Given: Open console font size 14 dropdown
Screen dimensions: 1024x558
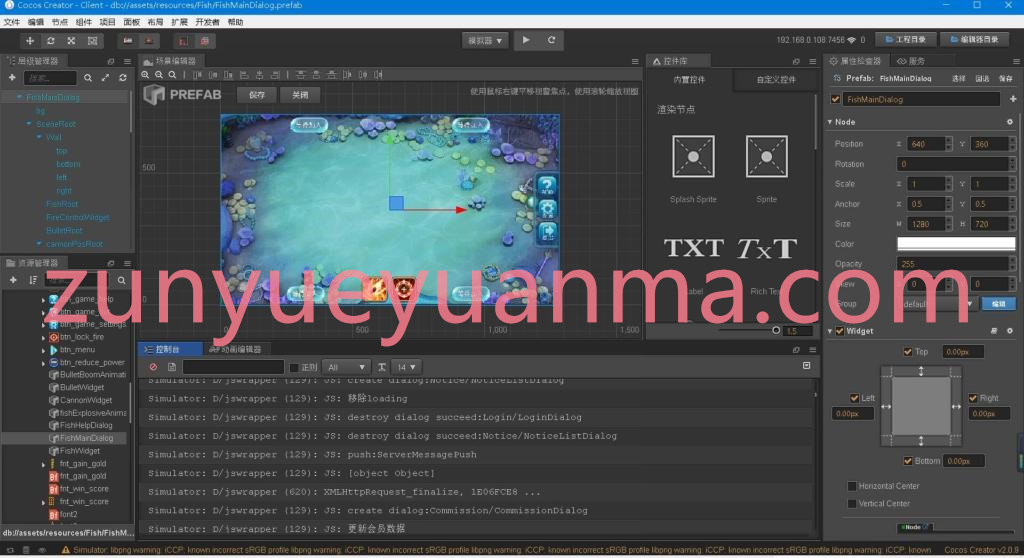Looking at the screenshot, I should pyautogui.click(x=407, y=367).
